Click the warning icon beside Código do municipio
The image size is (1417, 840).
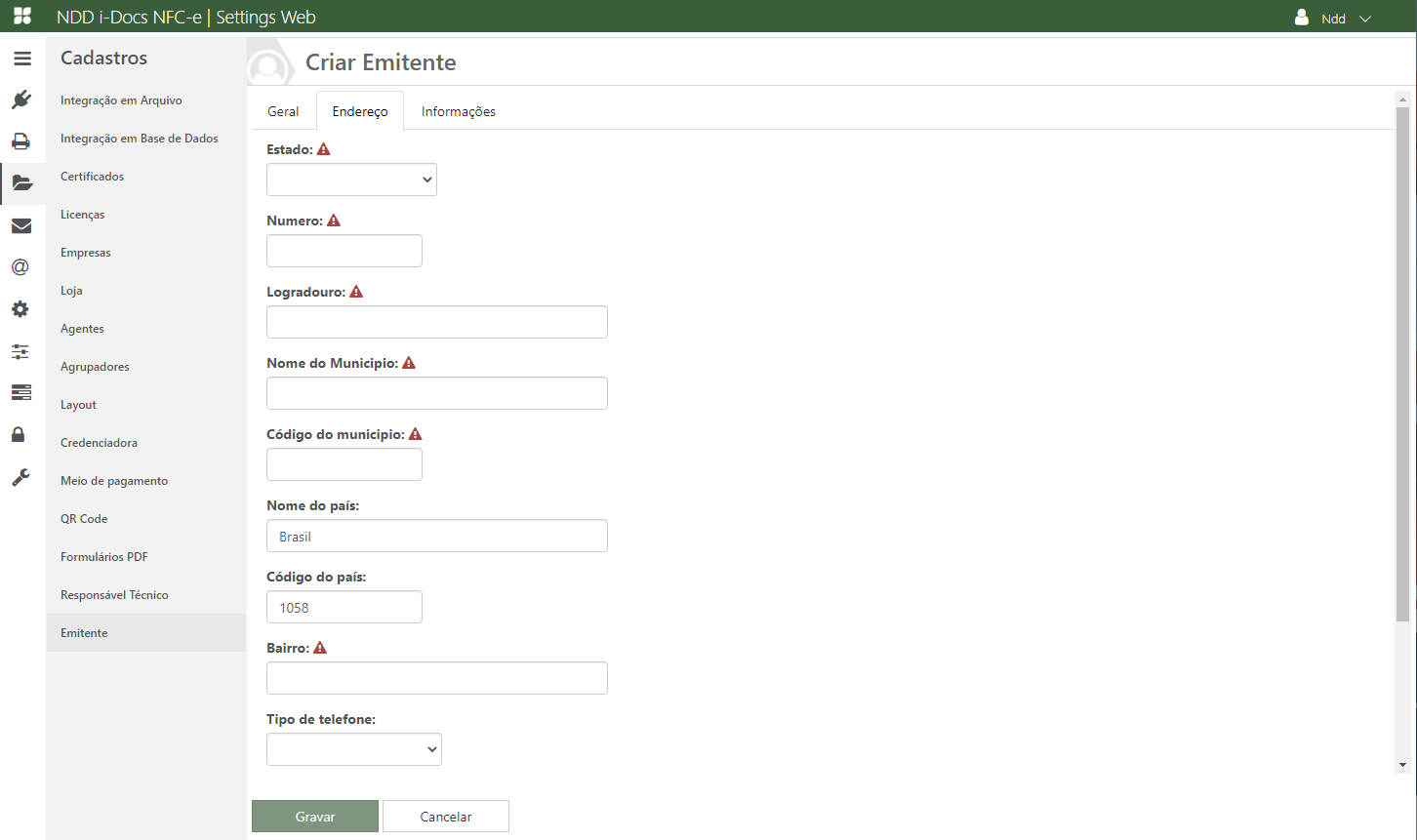point(416,434)
